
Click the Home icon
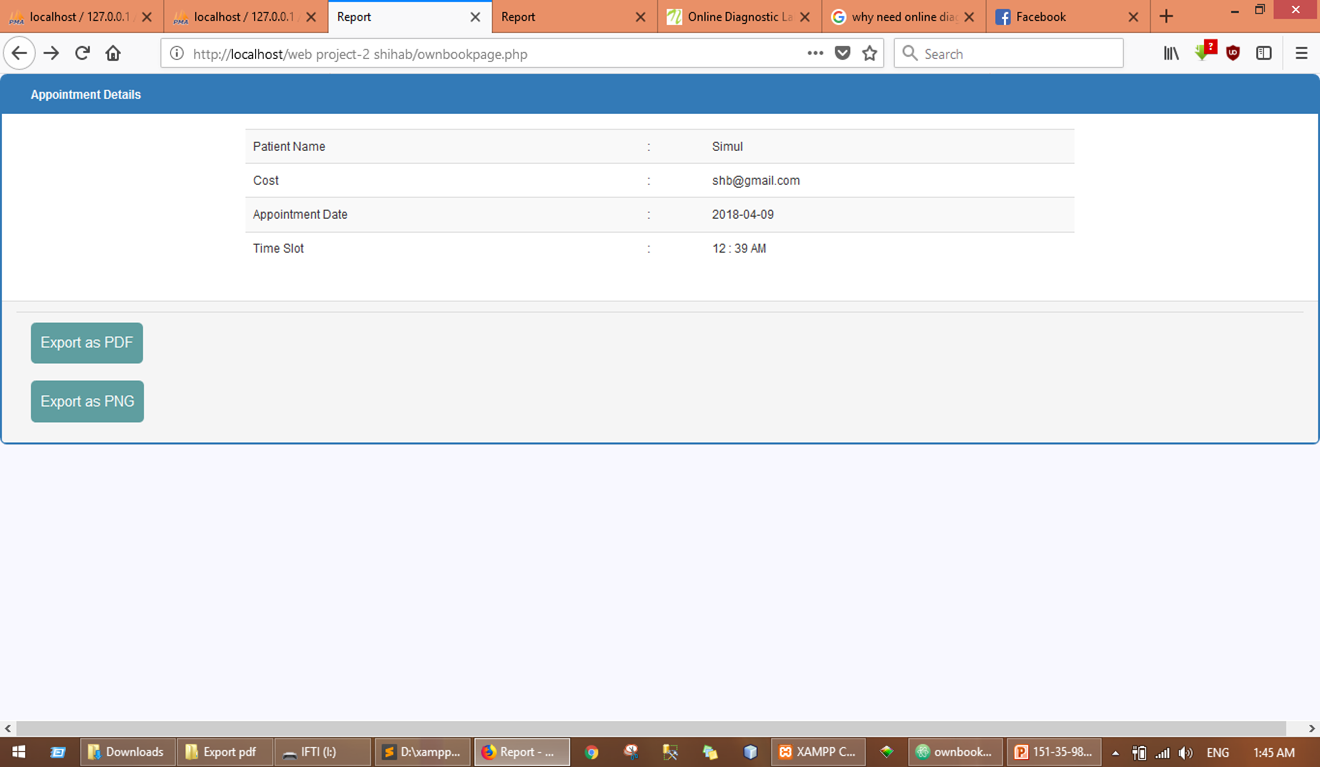[113, 52]
